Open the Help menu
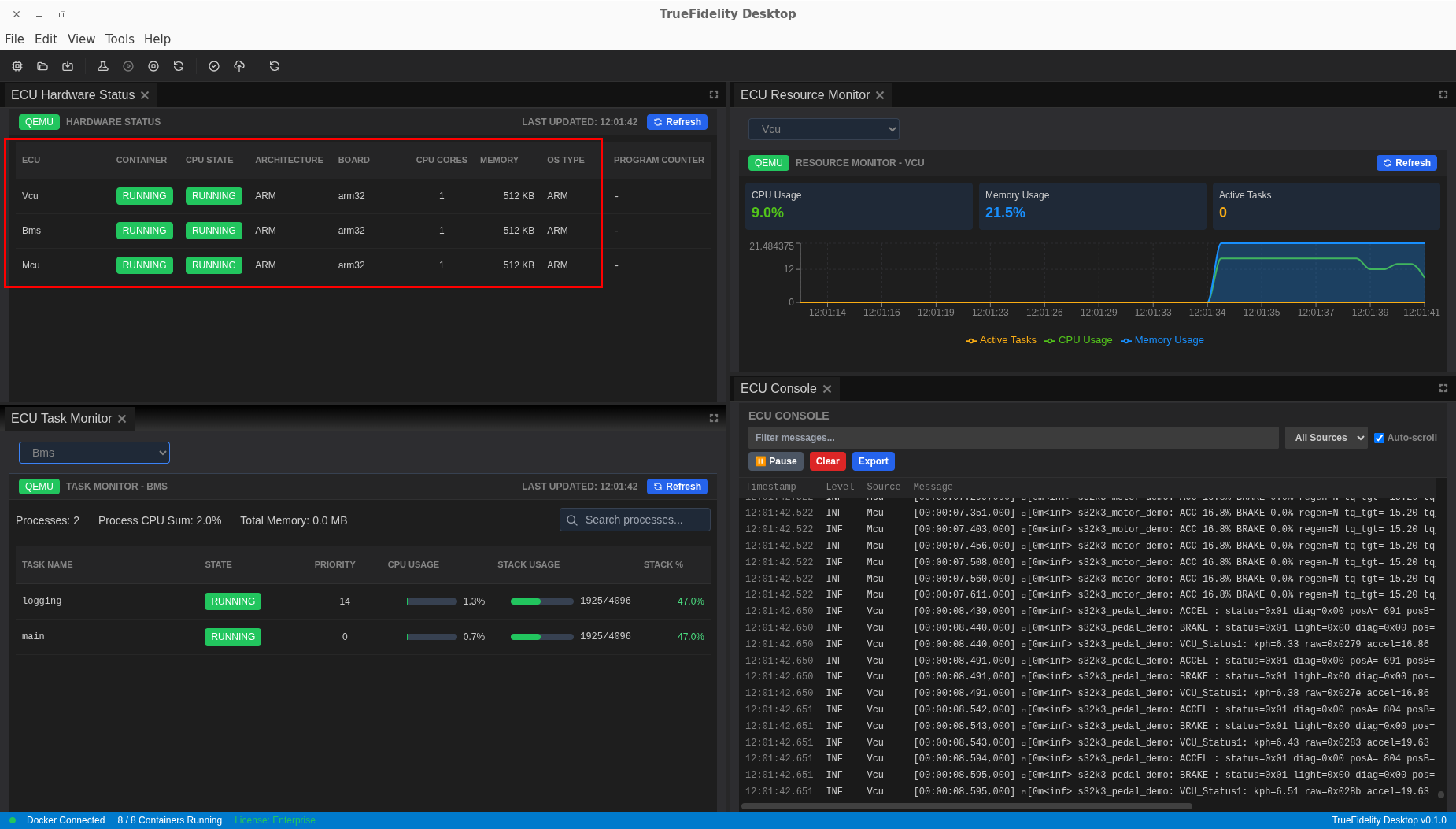 [157, 39]
